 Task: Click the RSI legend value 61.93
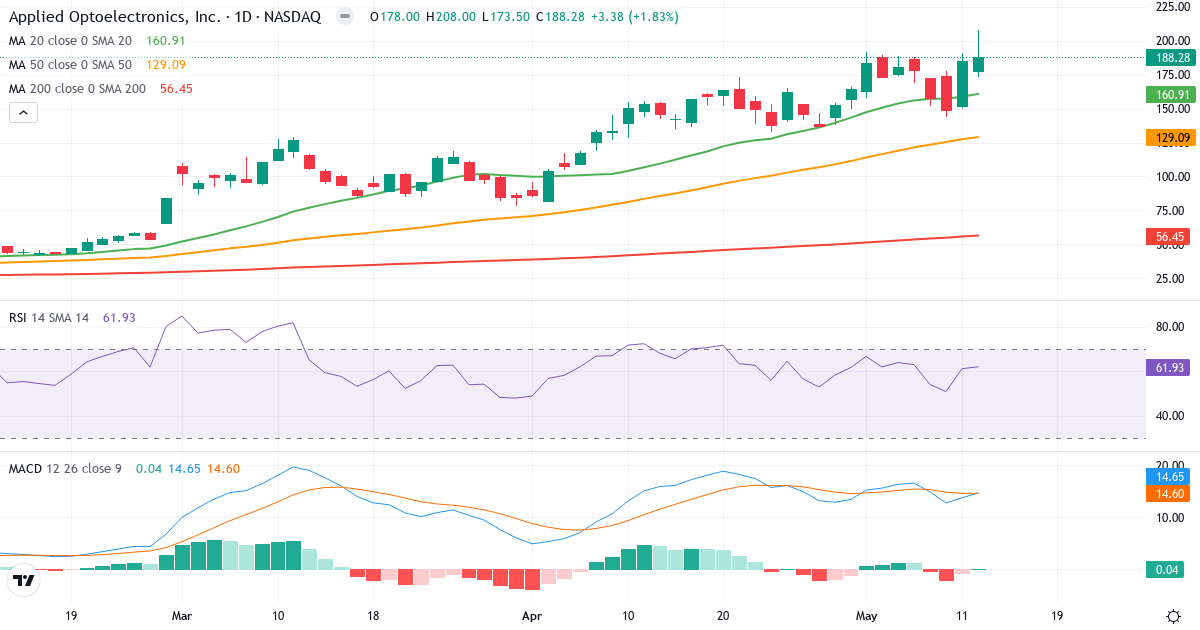pos(120,318)
